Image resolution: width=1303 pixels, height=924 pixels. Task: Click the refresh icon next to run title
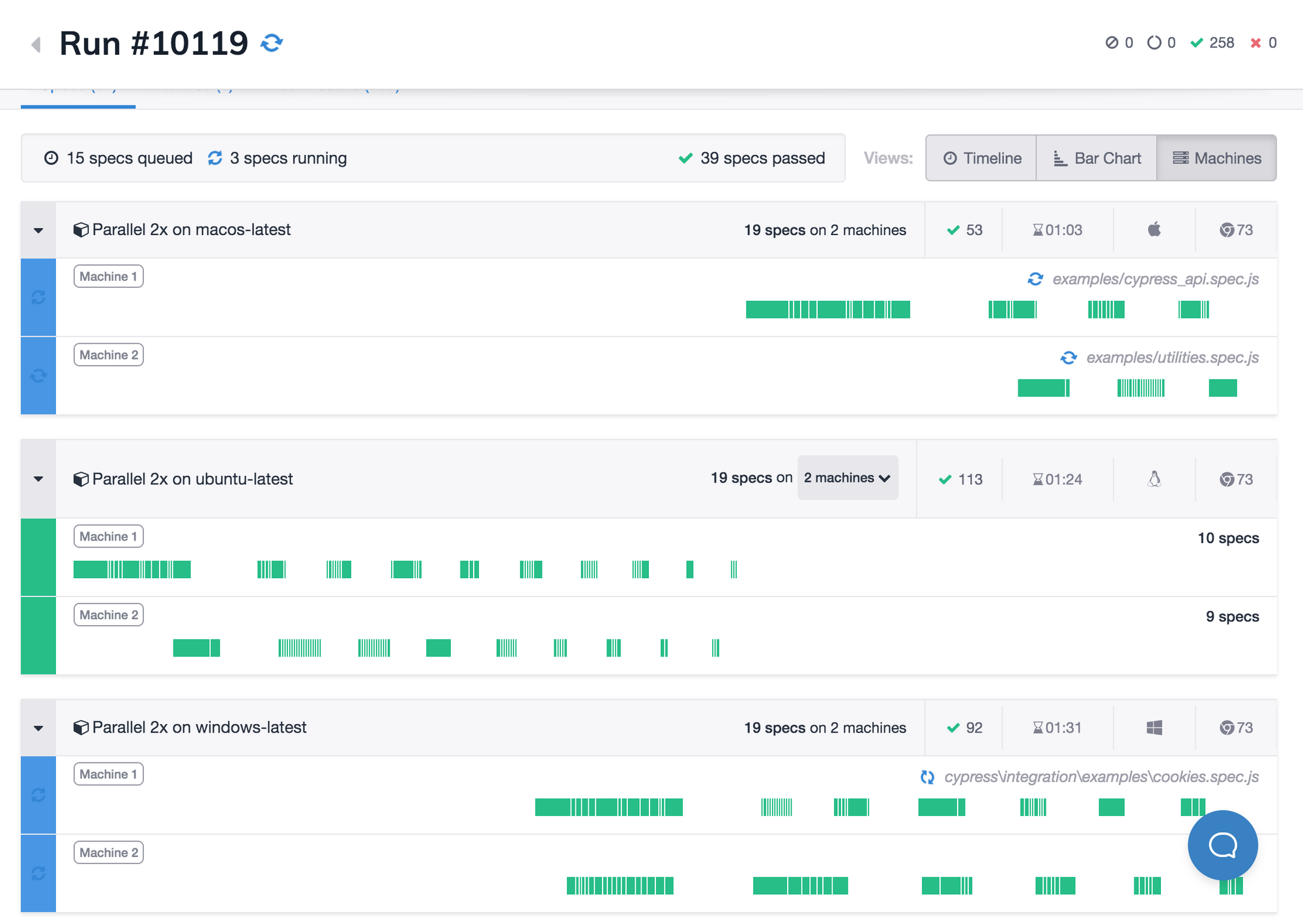[x=272, y=44]
